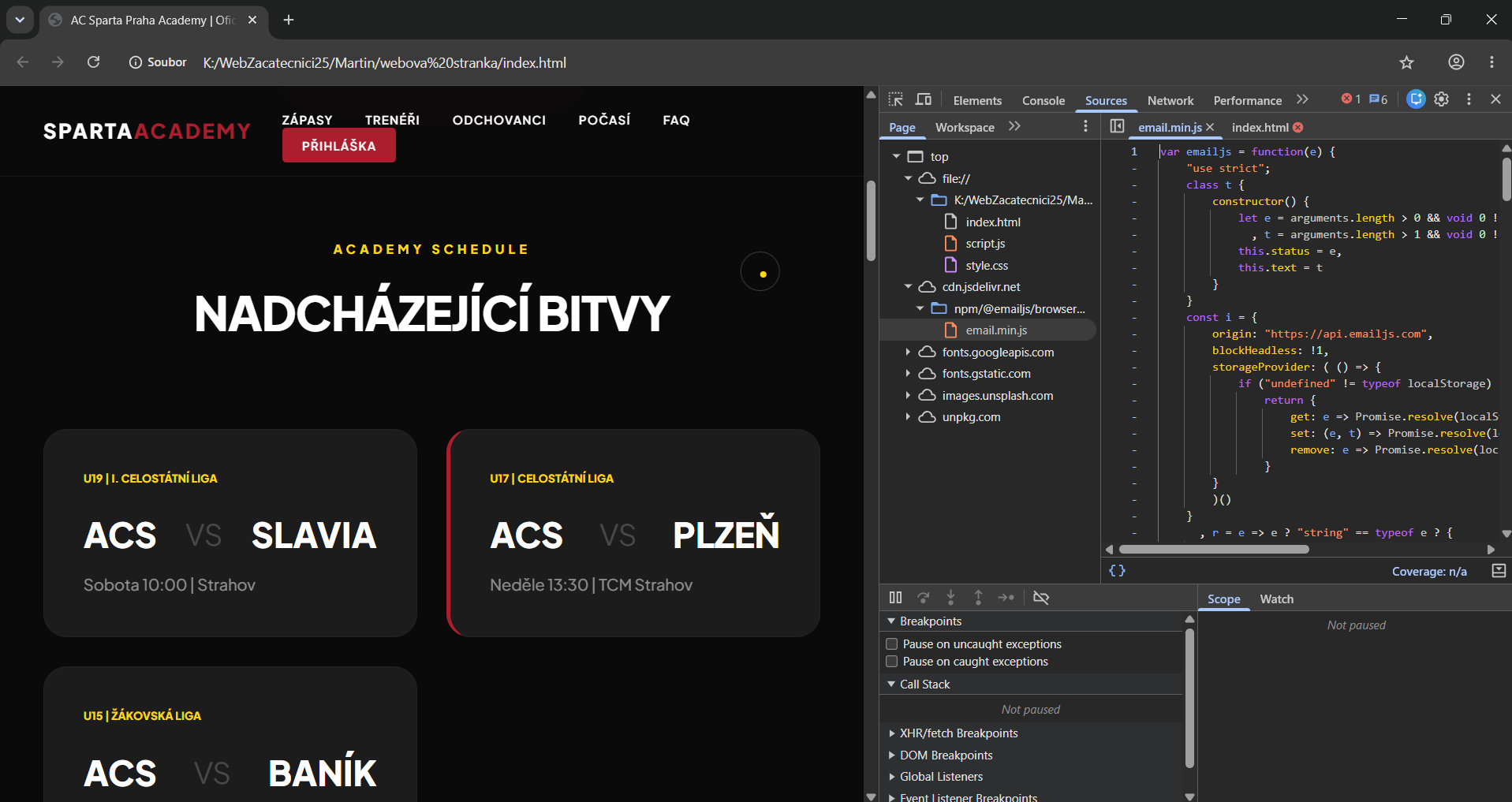
Task: Expand images.unsplash.com in the tree
Action: click(908, 395)
